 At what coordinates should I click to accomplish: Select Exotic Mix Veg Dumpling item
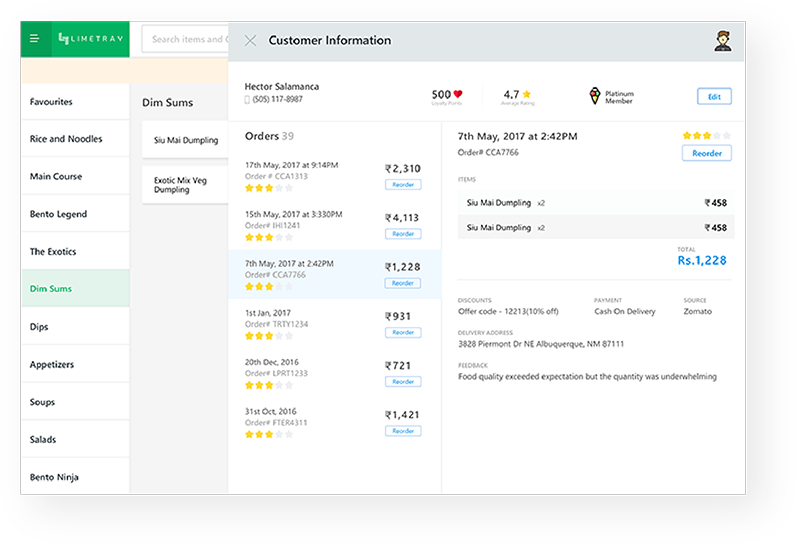pos(185,185)
